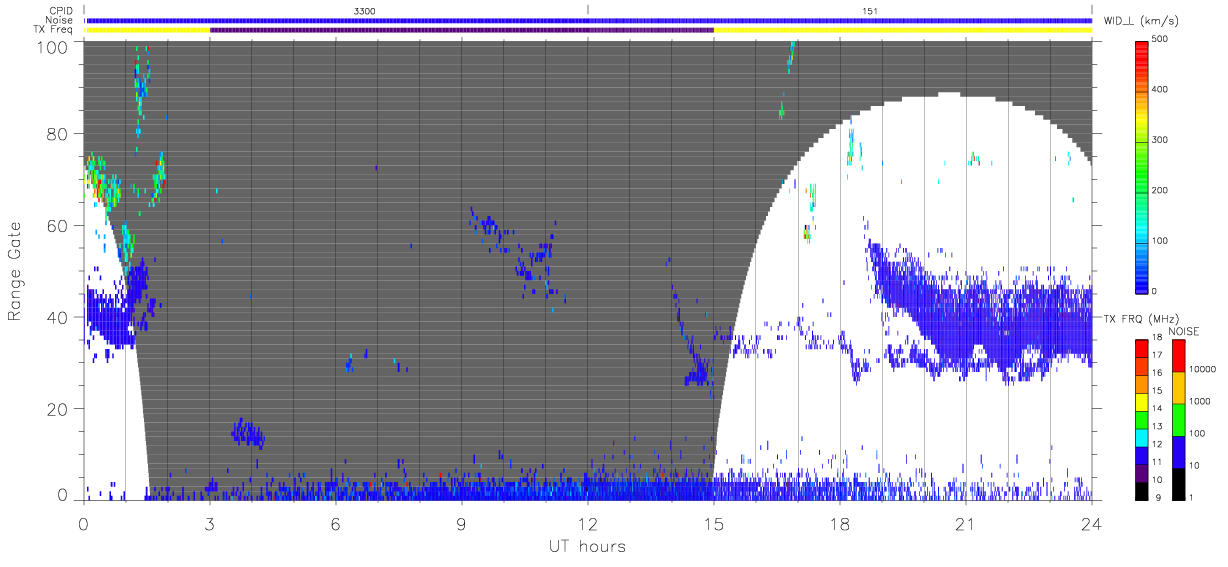The height and width of the screenshot is (567, 1228).
Task: Click the UT hour tick label 15
Action: [x=714, y=523]
